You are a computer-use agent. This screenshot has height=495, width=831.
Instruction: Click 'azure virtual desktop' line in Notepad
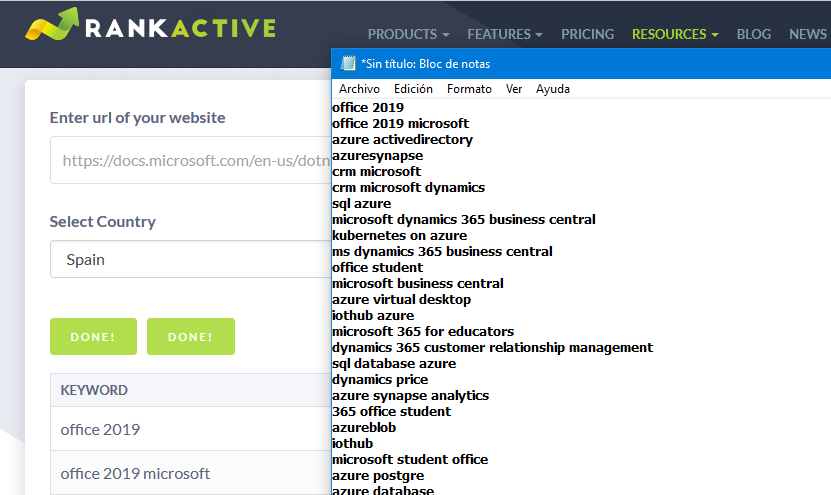pos(401,299)
